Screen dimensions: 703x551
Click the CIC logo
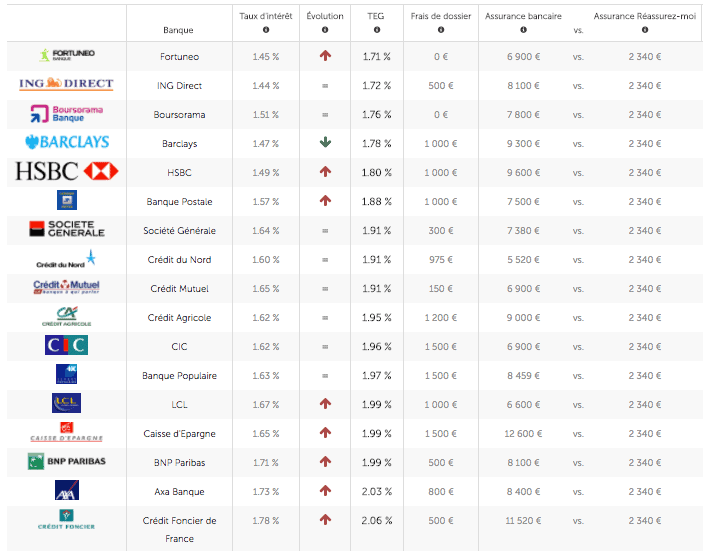coord(66,345)
